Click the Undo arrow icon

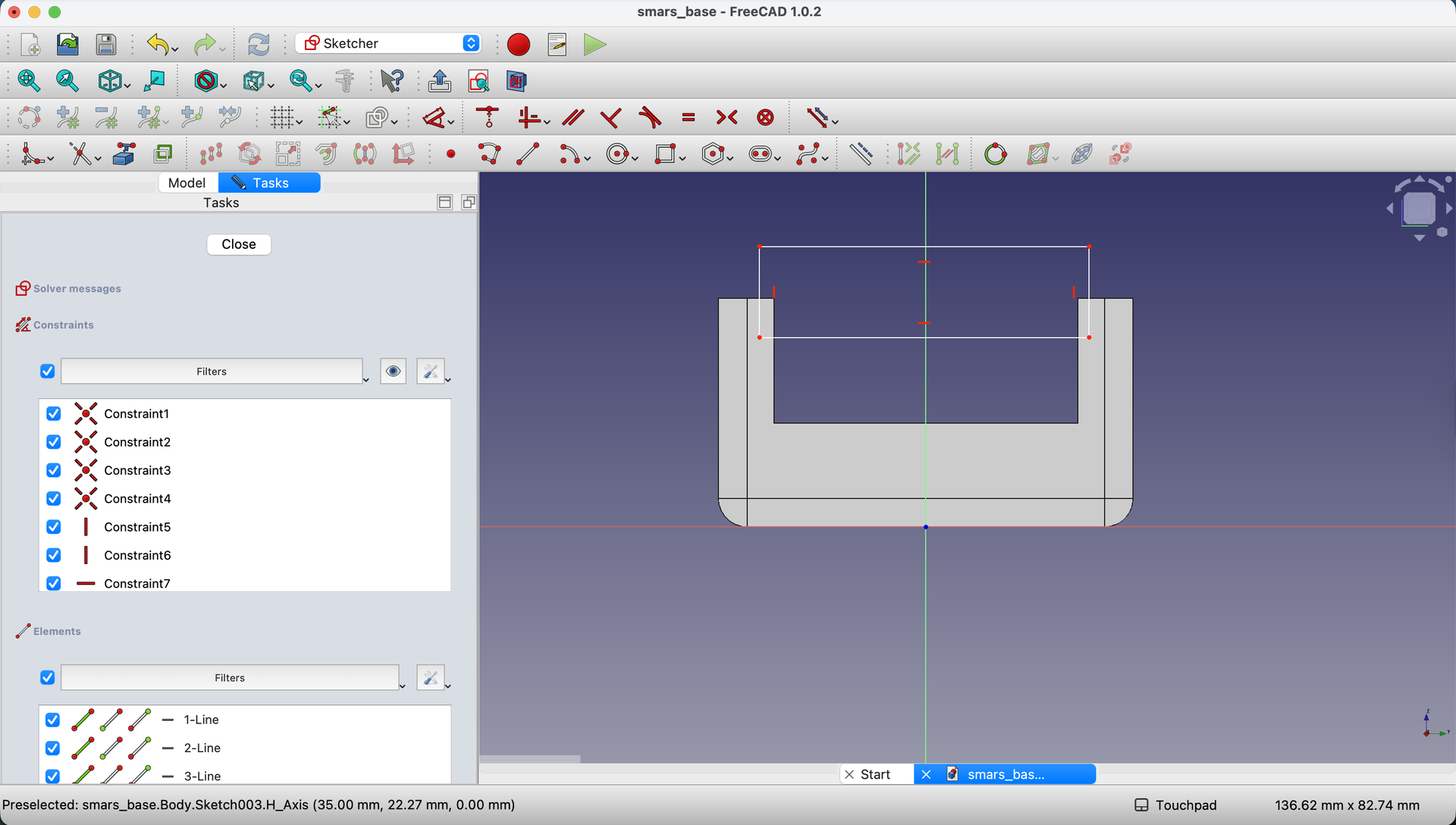click(x=157, y=45)
